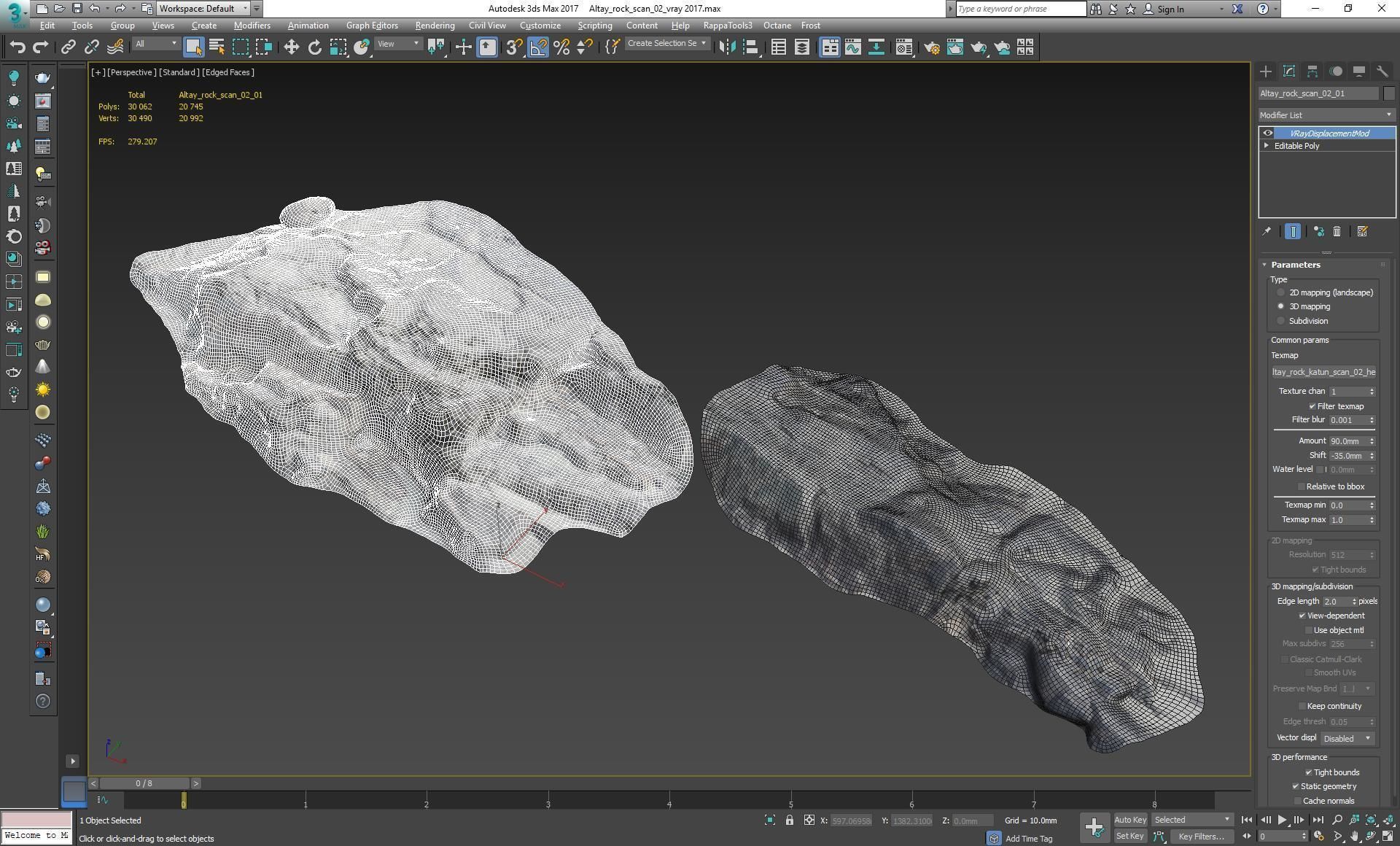Click the Auto Key button
This screenshot has height=846, width=1400.
click(x=1130, y=820)
